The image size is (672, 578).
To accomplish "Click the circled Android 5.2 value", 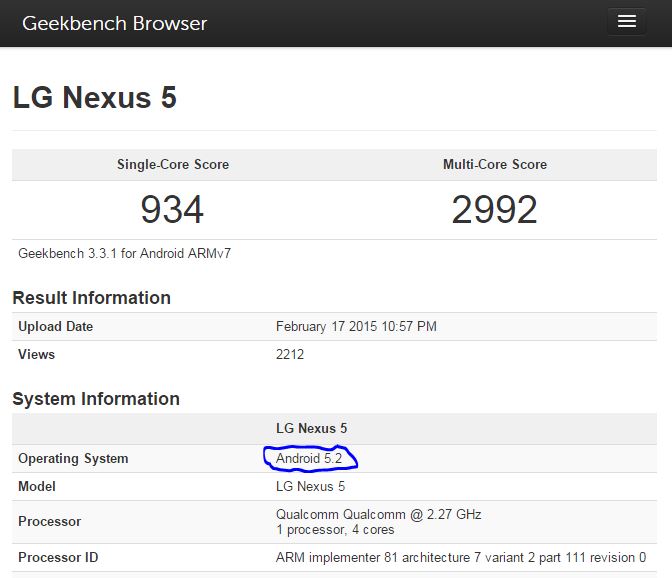I will [x=309, y=458].
